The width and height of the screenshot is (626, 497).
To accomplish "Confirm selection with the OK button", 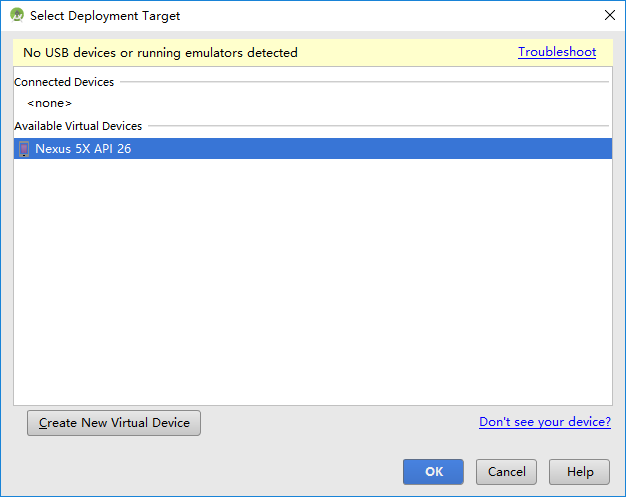I will [433, 471].
